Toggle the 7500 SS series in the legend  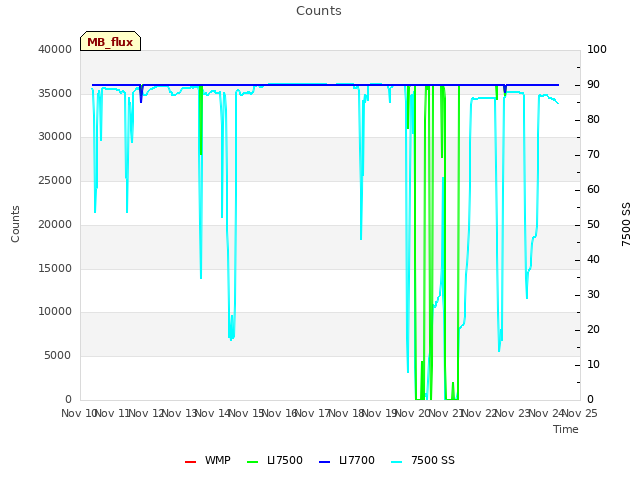coord(422,460)
